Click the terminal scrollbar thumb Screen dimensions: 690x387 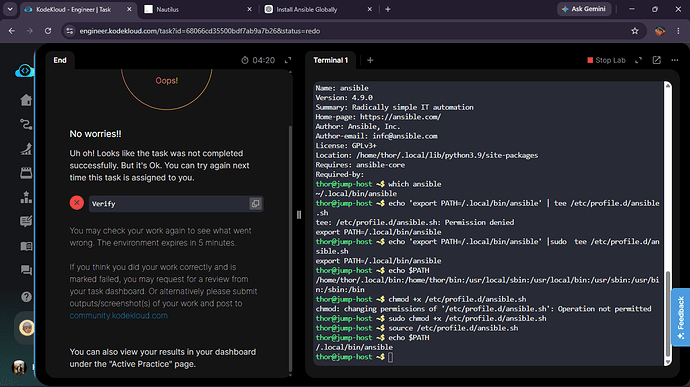point(668,314)
